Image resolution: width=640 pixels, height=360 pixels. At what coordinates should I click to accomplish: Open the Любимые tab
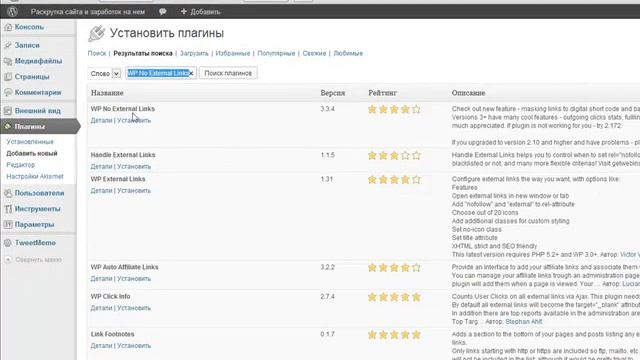point(348,53)
